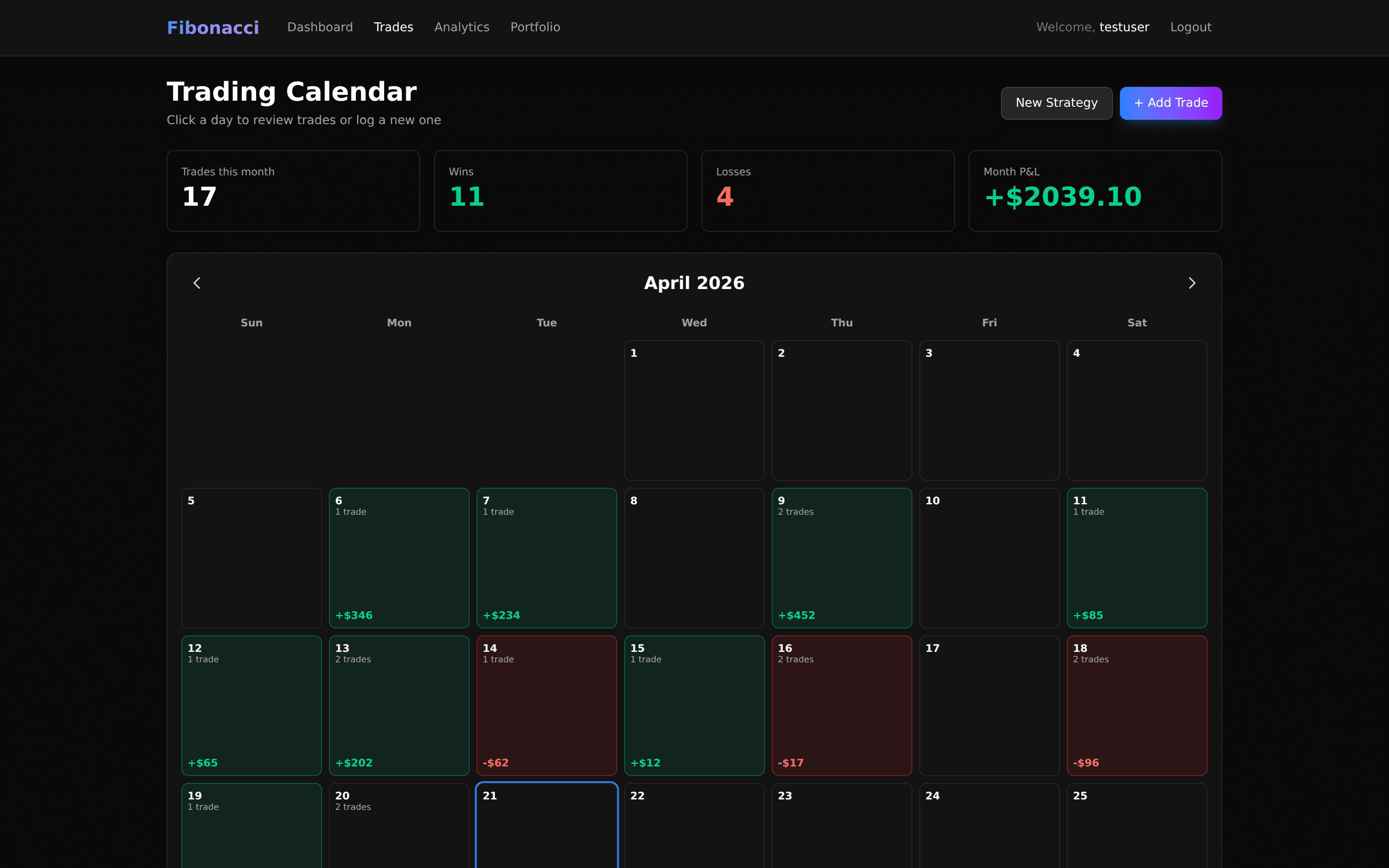Open April 13 day with +$202
This screenshot has height=868, width=1389.
[x=399, y=706]
